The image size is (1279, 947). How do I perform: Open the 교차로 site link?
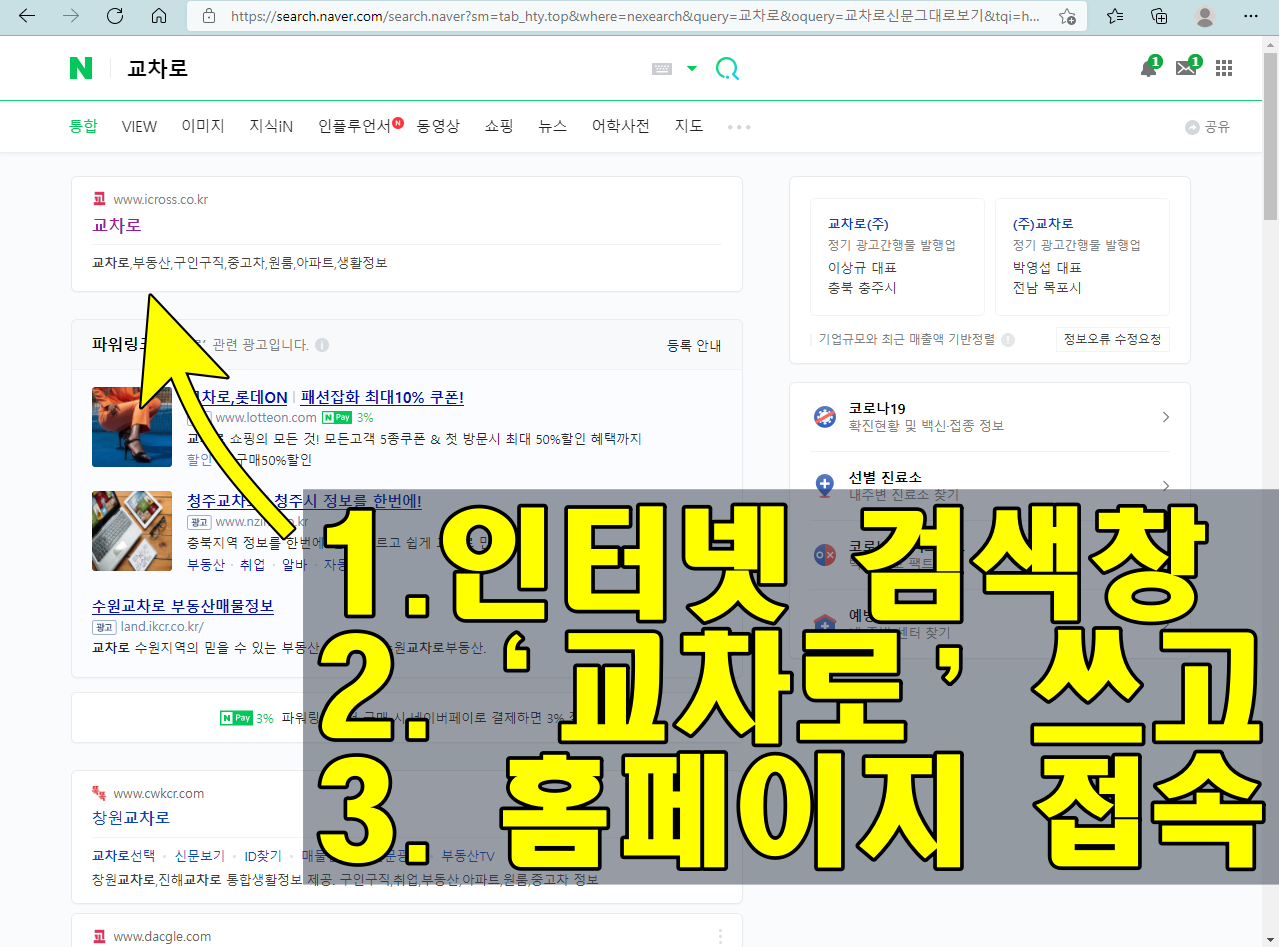click(117, 225)
